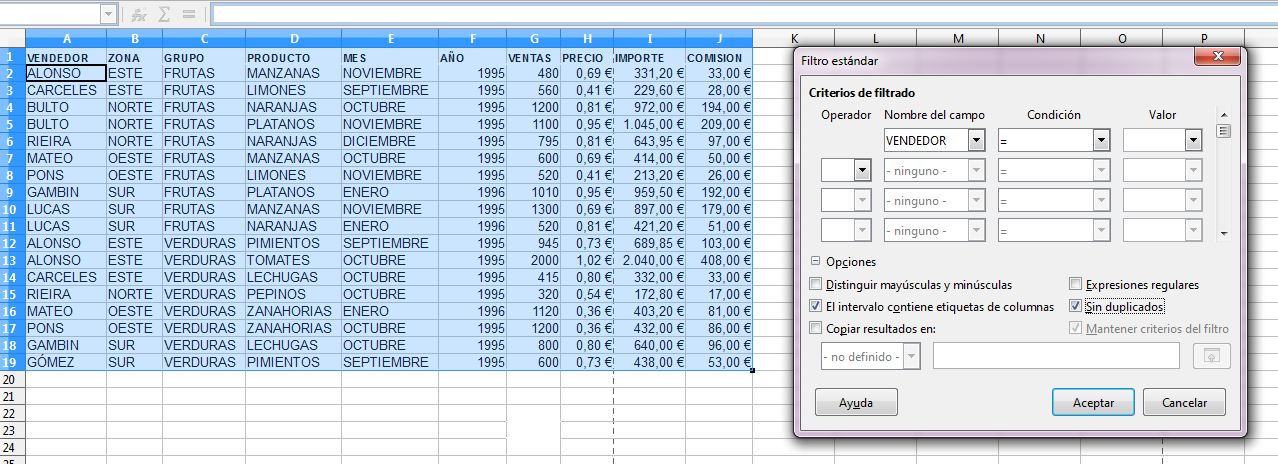
Task: Select row 20 header
Action: (12, 379)
